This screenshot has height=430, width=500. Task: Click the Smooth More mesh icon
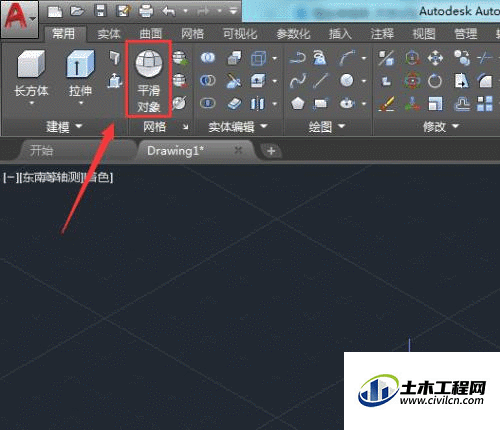(180, 58)
